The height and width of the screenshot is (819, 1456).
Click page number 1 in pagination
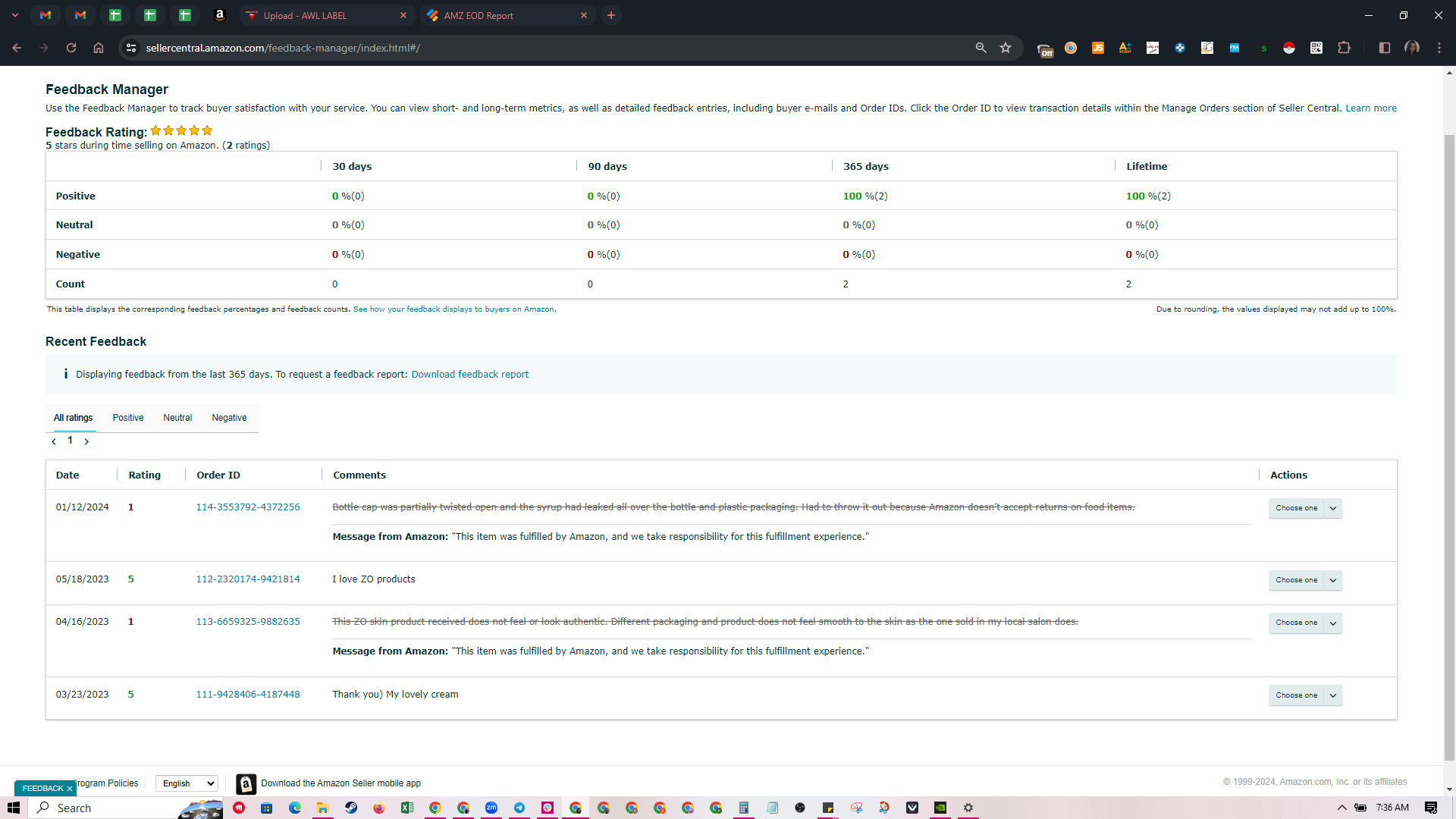click(71, 441)
